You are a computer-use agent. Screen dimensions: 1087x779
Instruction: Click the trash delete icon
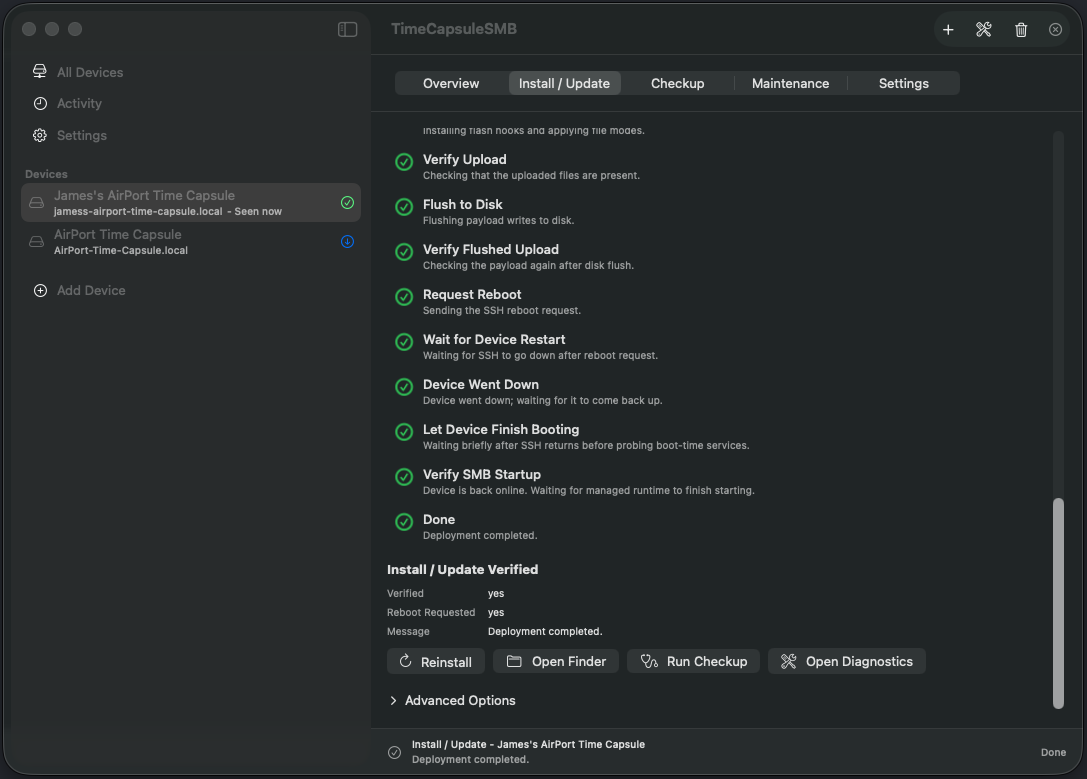click(1020, 30)
